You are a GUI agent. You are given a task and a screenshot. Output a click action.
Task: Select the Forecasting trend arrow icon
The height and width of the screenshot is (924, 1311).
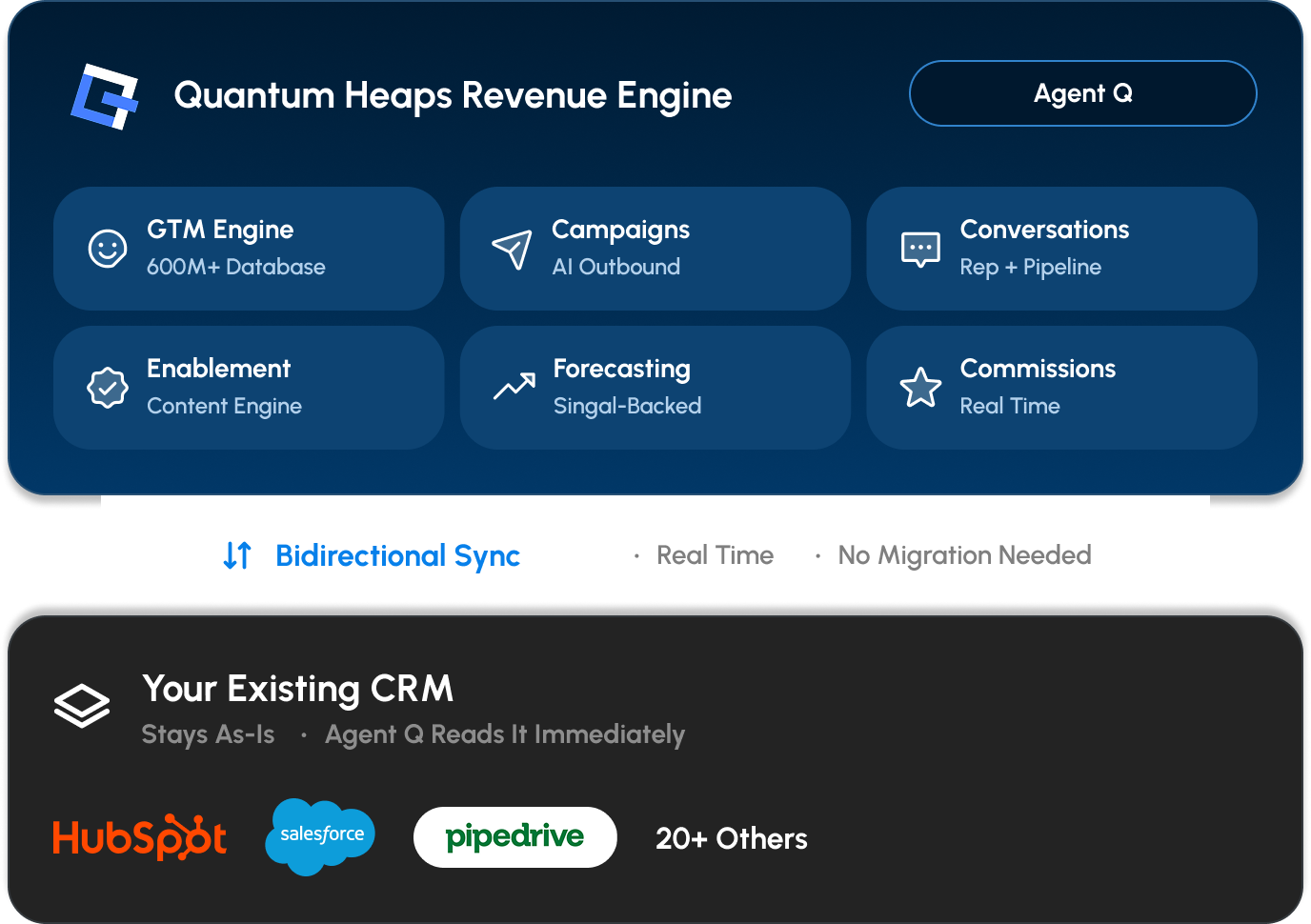514,386
